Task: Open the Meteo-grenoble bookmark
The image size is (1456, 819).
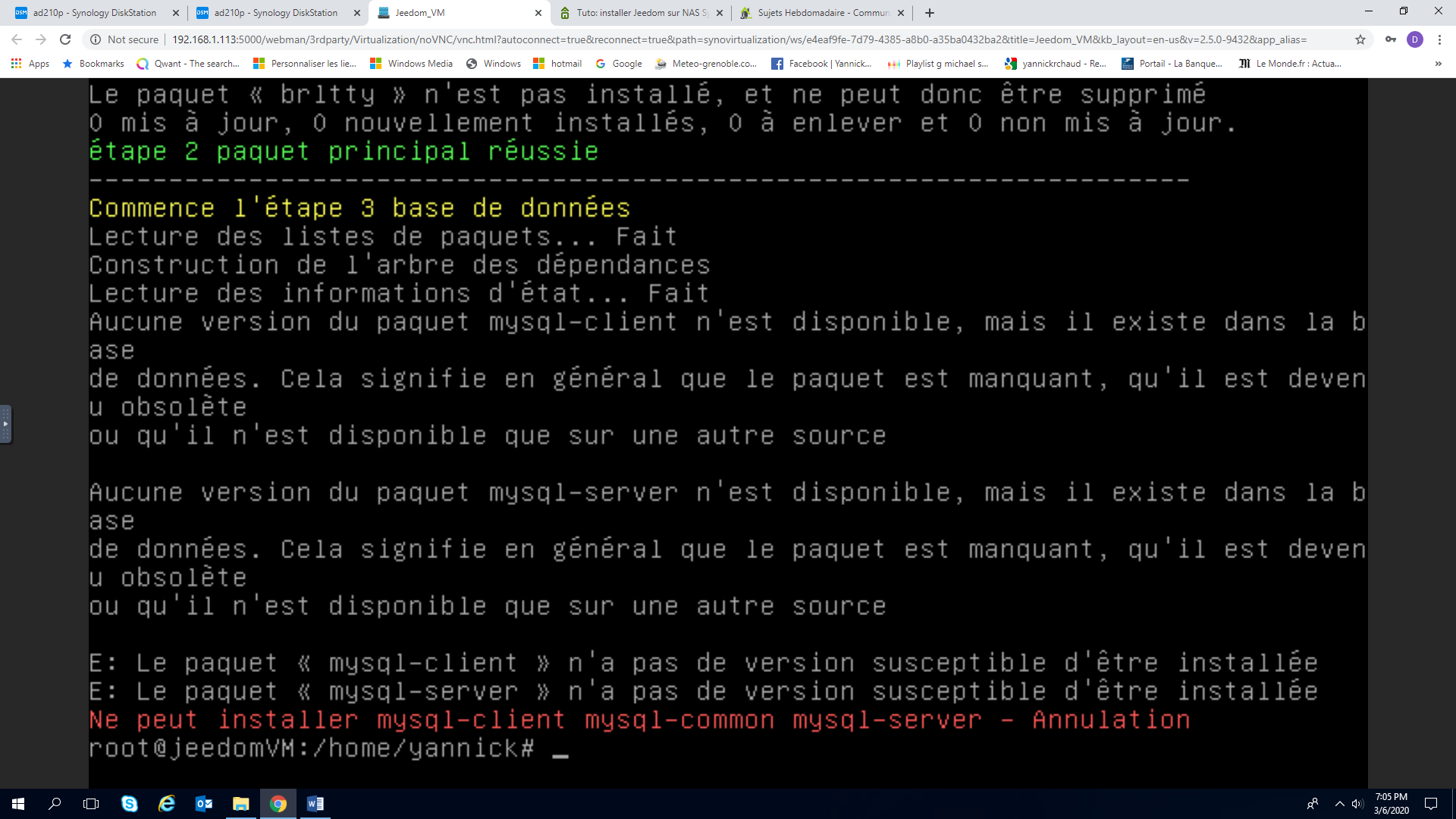Action: click(706, 64)
